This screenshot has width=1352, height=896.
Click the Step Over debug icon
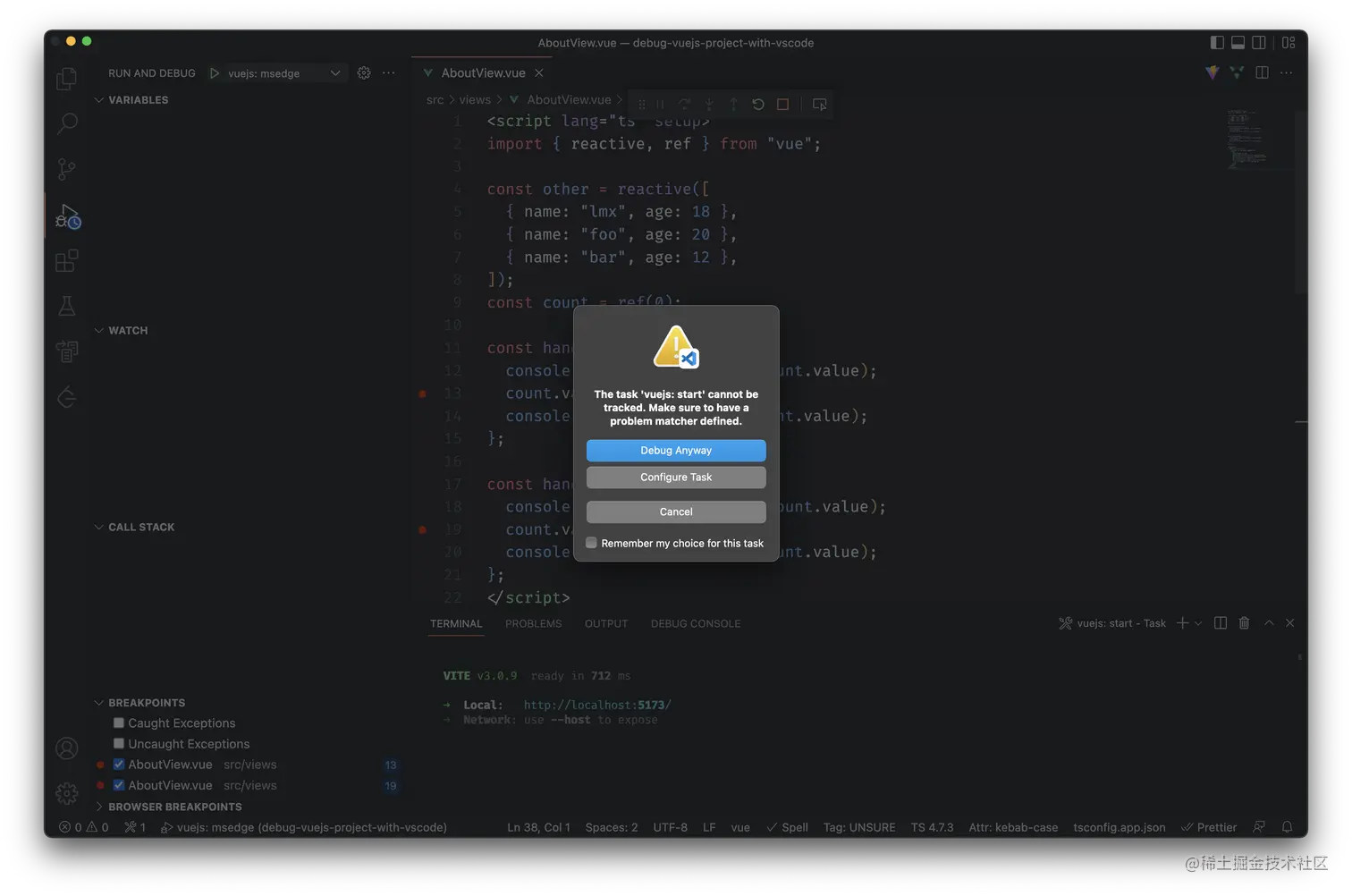(x=684, y=105)
